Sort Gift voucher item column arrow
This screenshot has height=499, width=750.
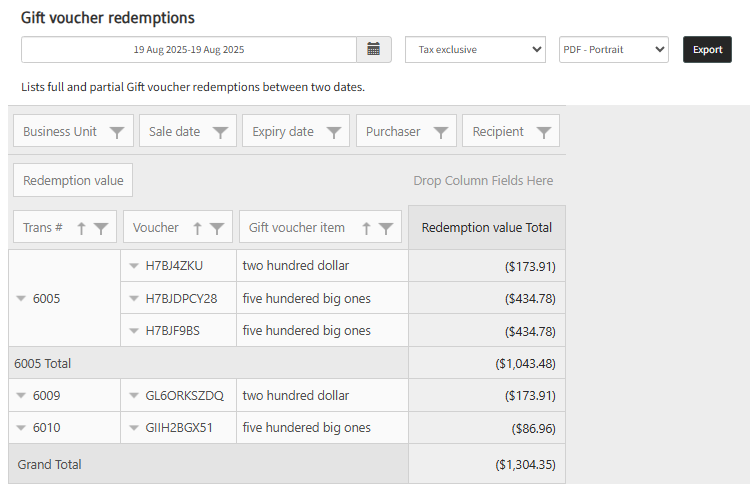[x=366, y=228]
